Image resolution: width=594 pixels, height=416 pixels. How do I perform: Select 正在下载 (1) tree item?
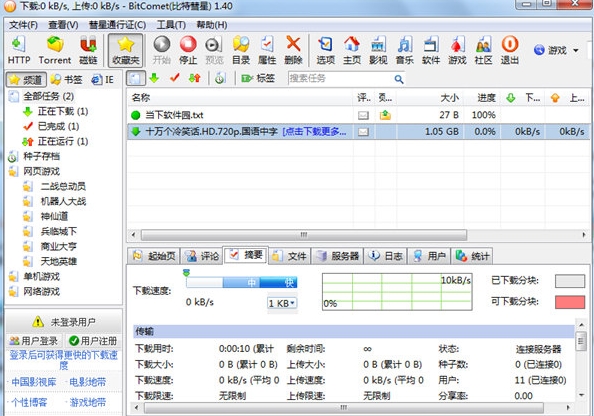pos(55,111)
